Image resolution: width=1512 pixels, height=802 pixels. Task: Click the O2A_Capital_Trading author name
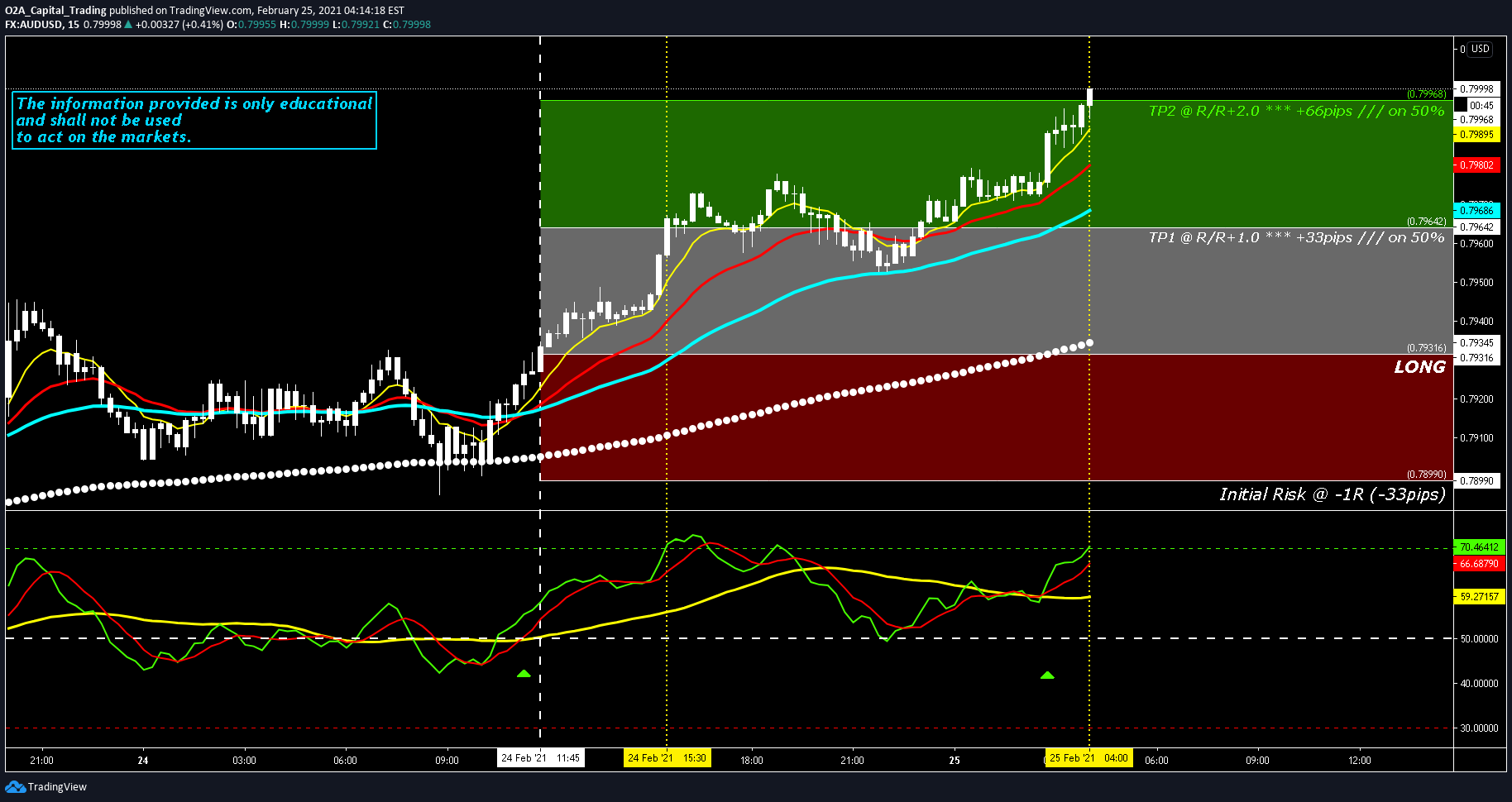point(55,11)
